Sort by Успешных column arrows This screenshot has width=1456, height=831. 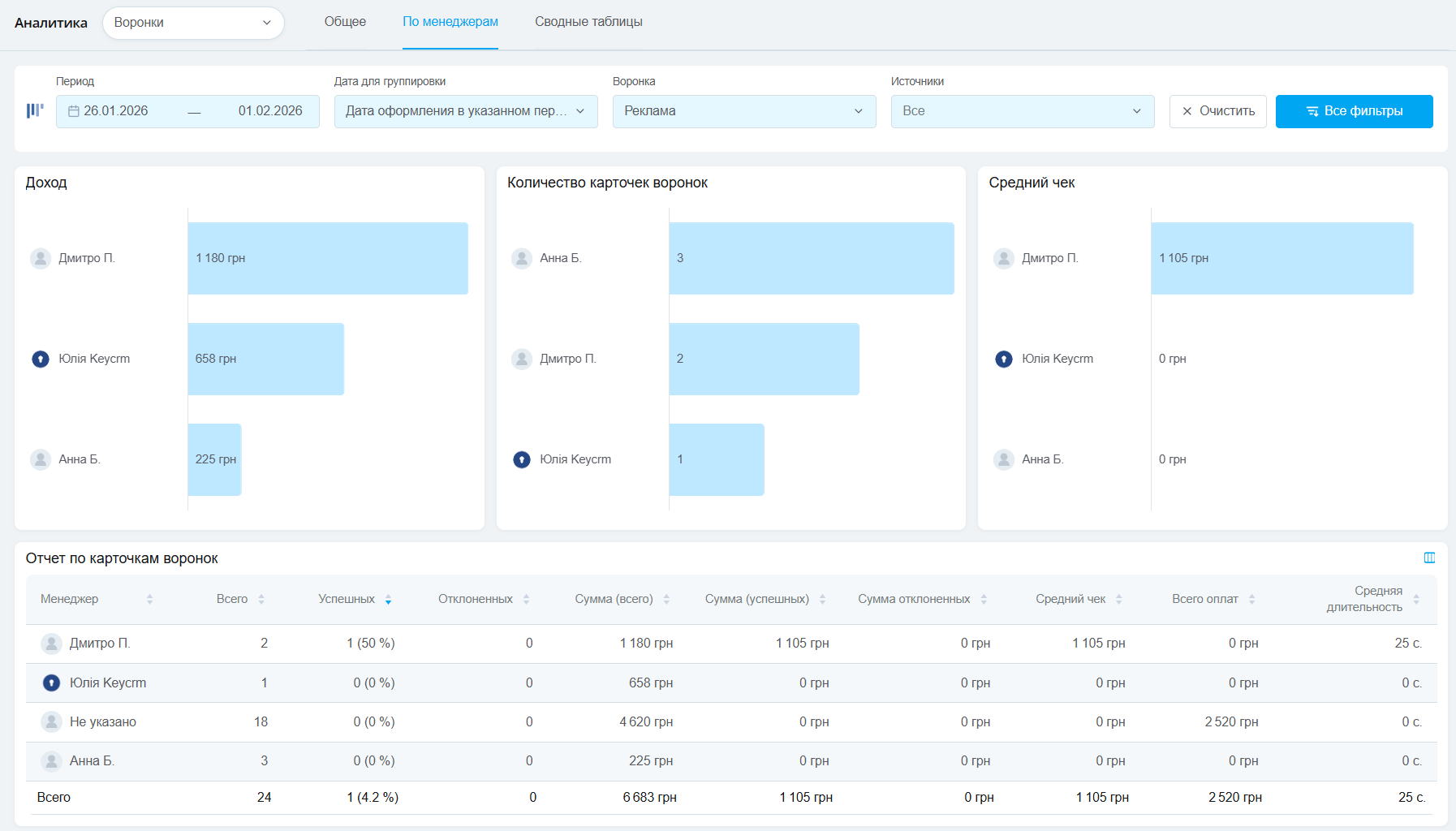click(388, 600)
